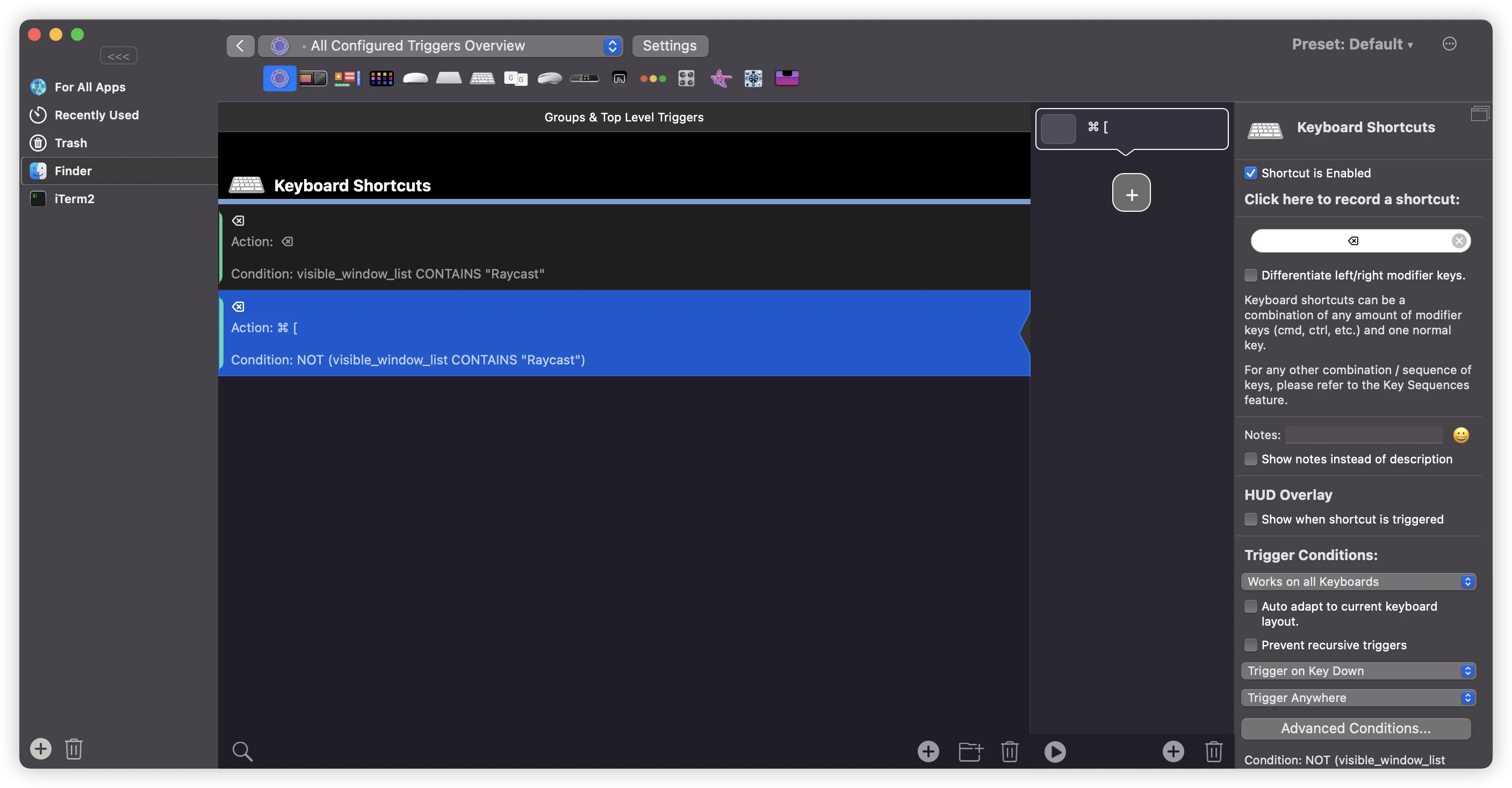The image size is (1512, 788).
Task: Open the MIDI knobs triggers icon
Action: point(686,78)
